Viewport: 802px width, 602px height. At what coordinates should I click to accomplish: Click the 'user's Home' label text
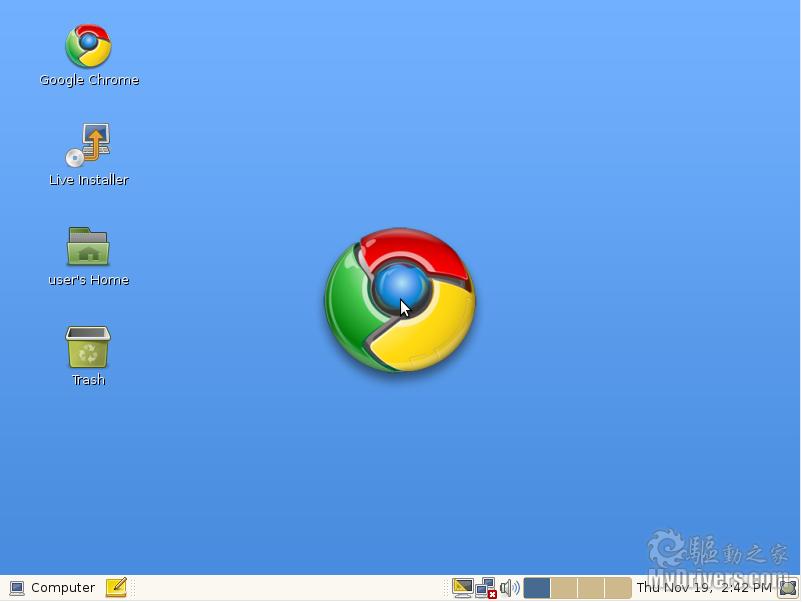click(x=89, y=280)
